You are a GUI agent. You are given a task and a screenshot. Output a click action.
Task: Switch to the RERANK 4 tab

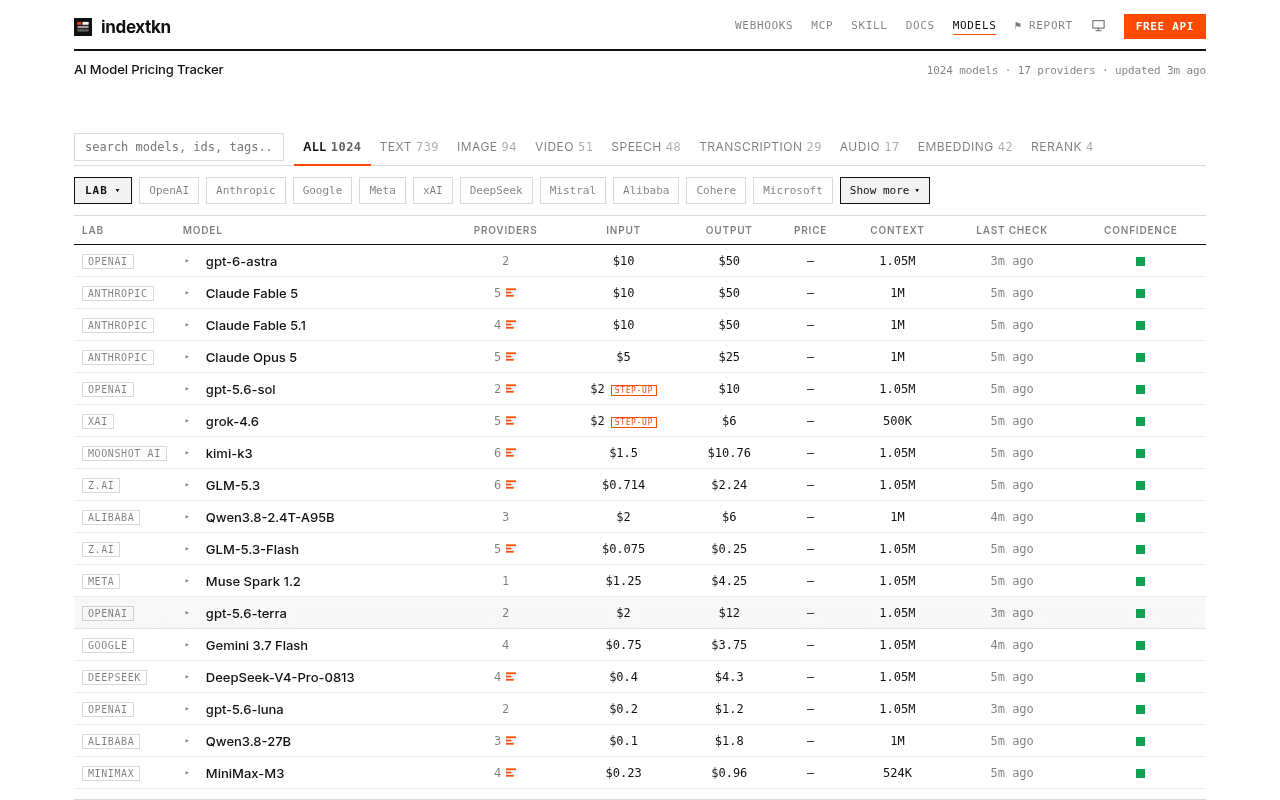click(x=1062, y=147)
